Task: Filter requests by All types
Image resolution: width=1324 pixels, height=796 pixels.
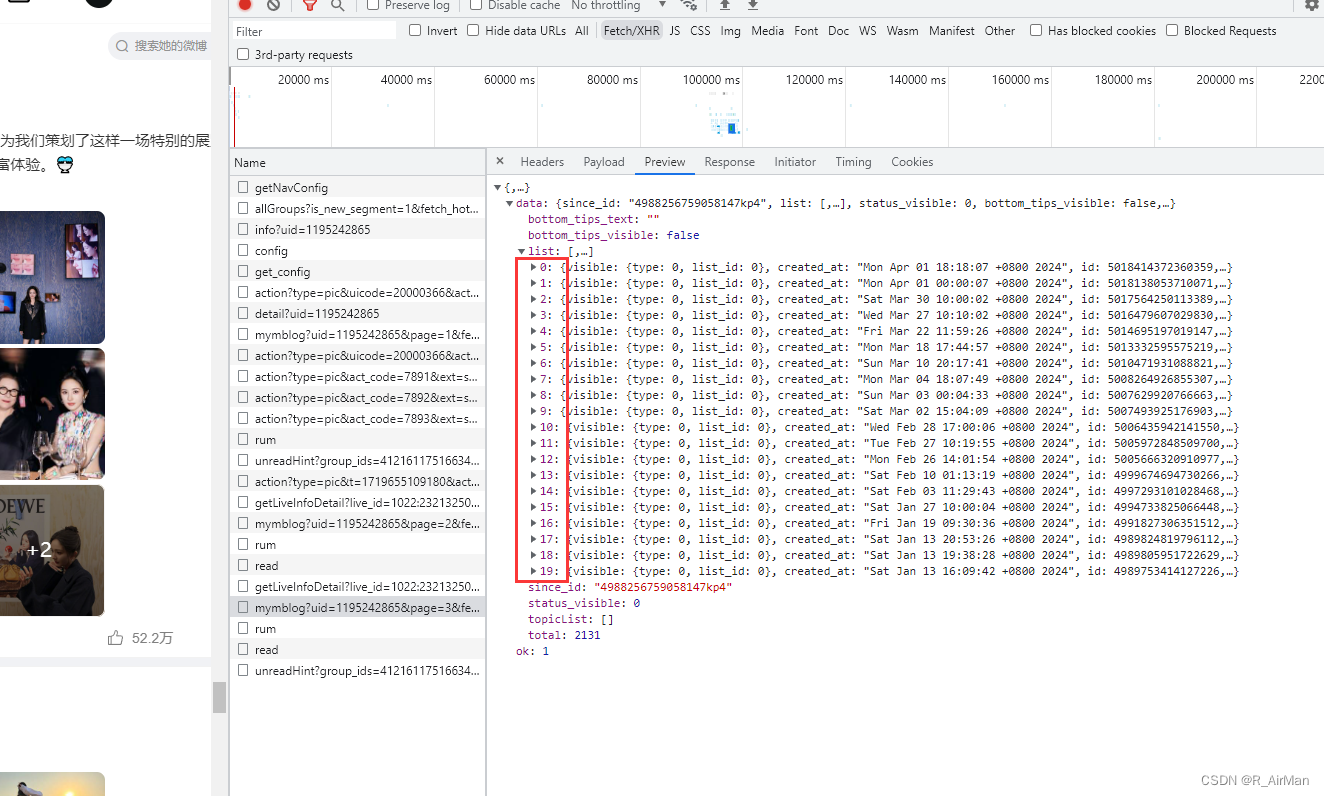Action: click(582, 31)
